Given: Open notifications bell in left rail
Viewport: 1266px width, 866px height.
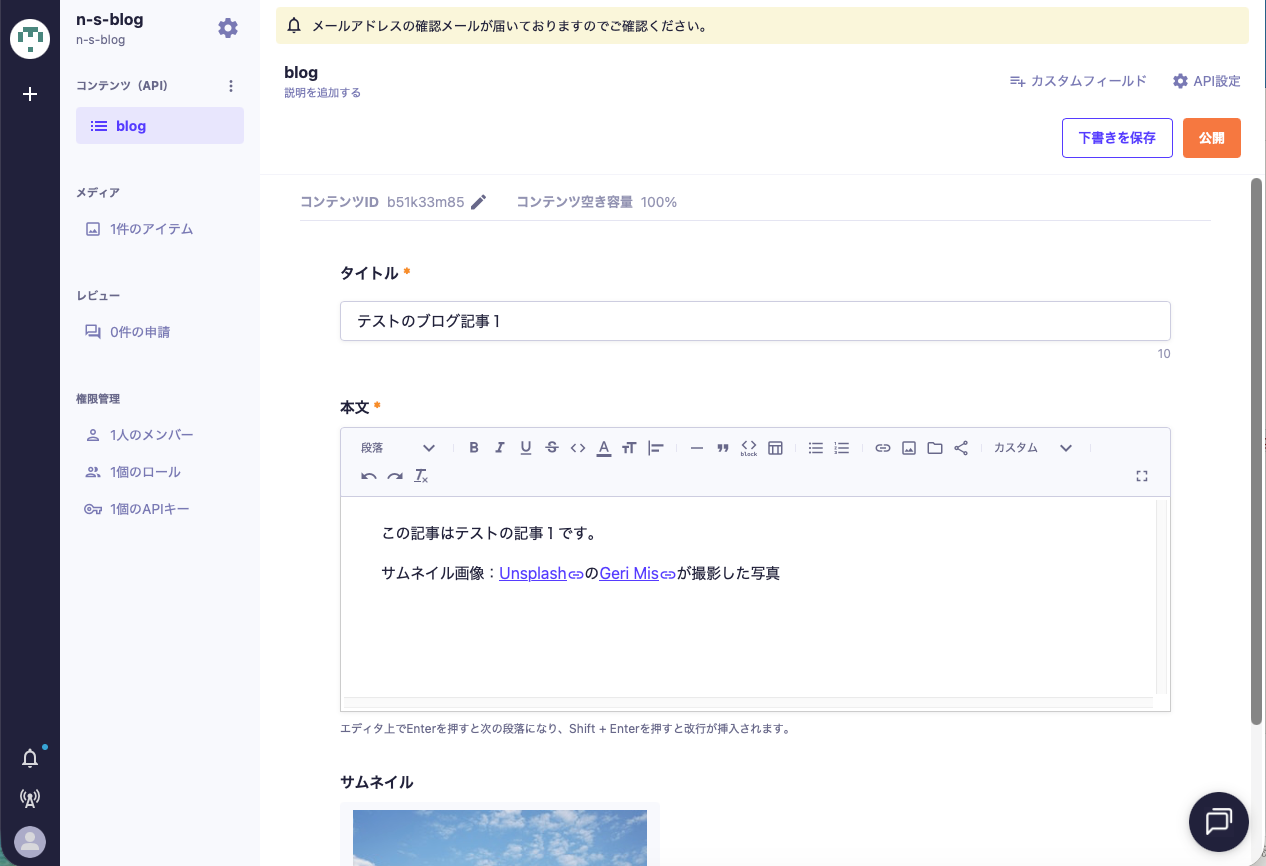Looking at the screenshot, I should (30, 759).
